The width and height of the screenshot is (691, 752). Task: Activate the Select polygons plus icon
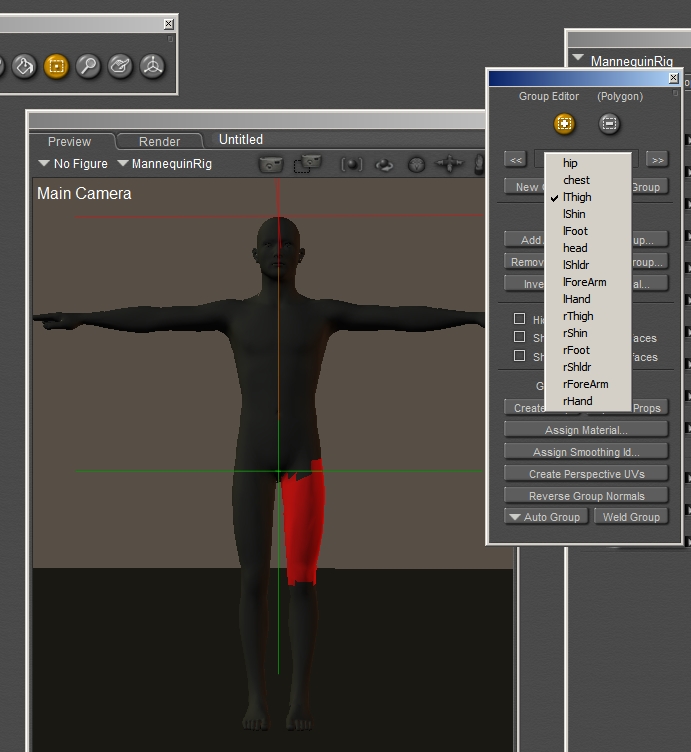point(565,124)
